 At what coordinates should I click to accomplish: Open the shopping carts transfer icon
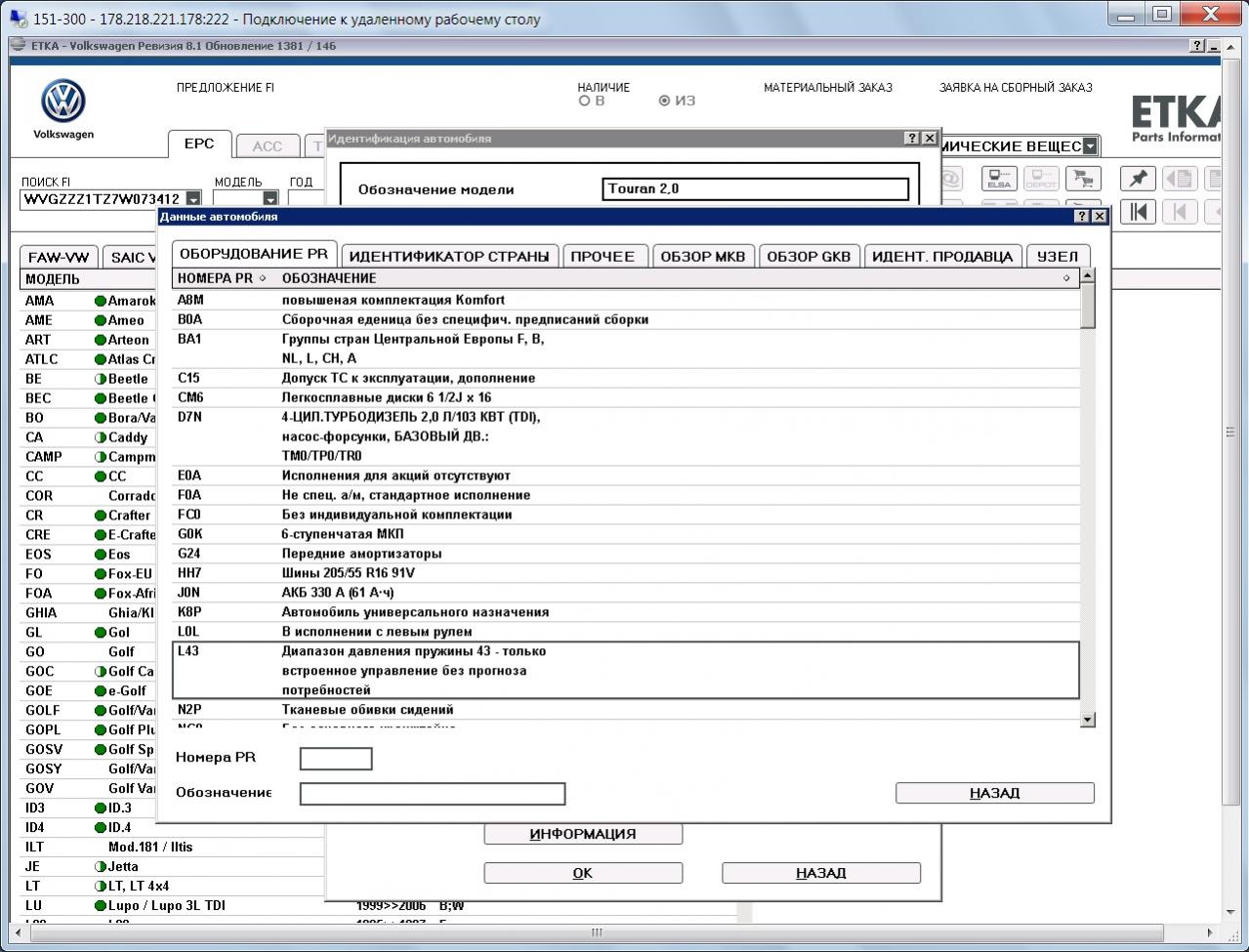(1082, 180)
